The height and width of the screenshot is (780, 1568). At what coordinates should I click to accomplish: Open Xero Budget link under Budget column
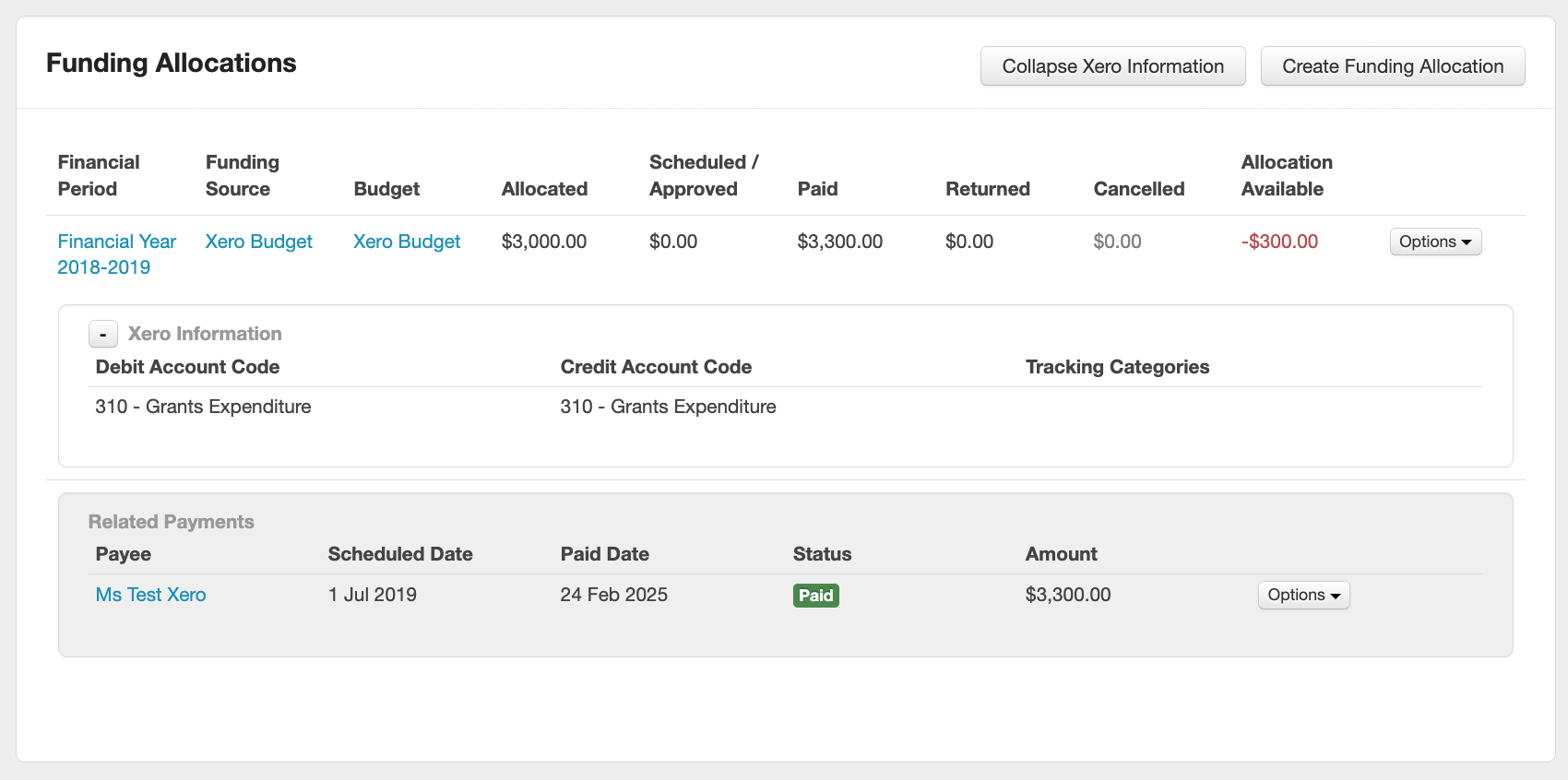(406, 242)
